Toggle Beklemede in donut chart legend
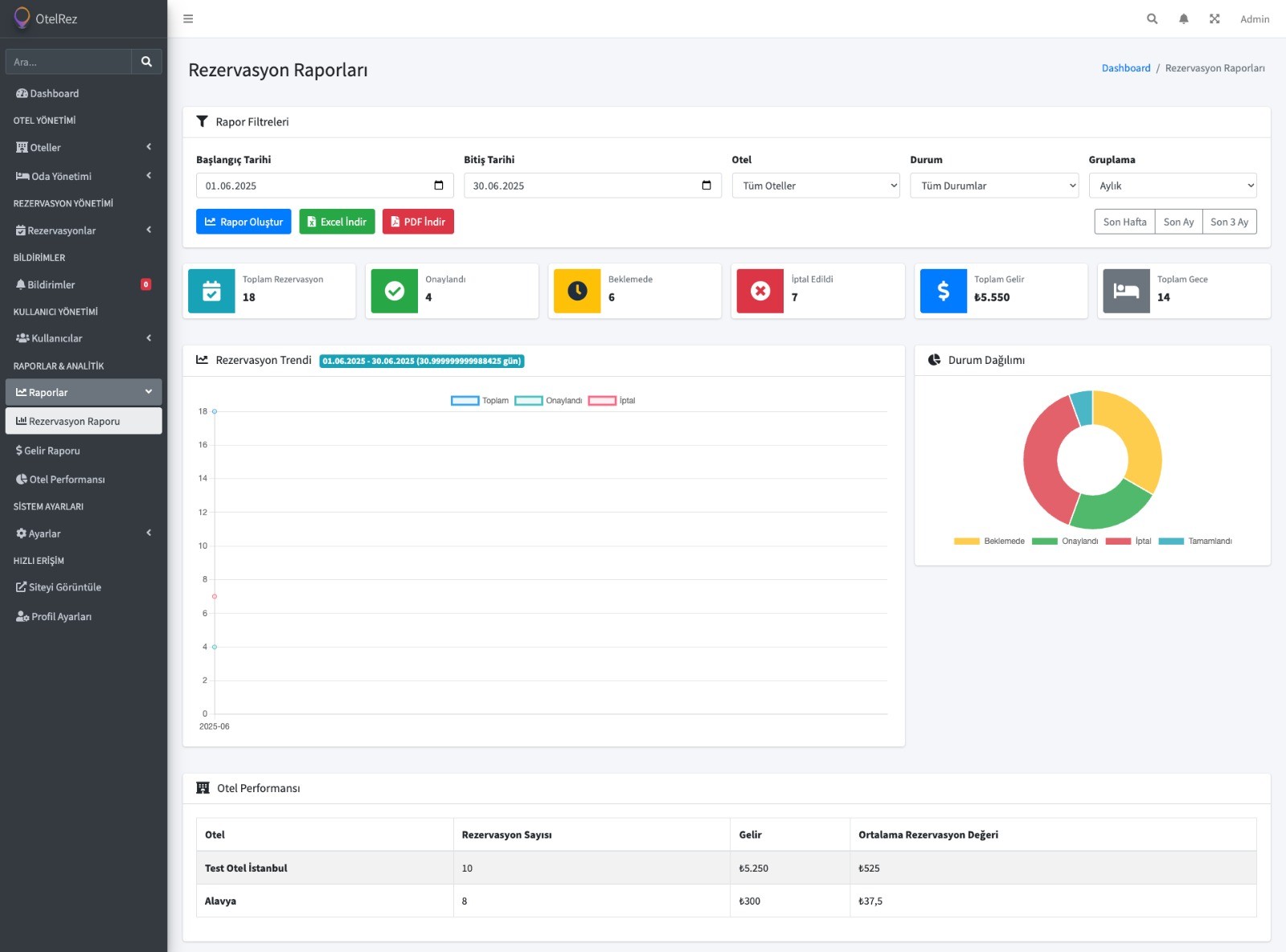This screenshot has width=1286, height=952. 989,541
